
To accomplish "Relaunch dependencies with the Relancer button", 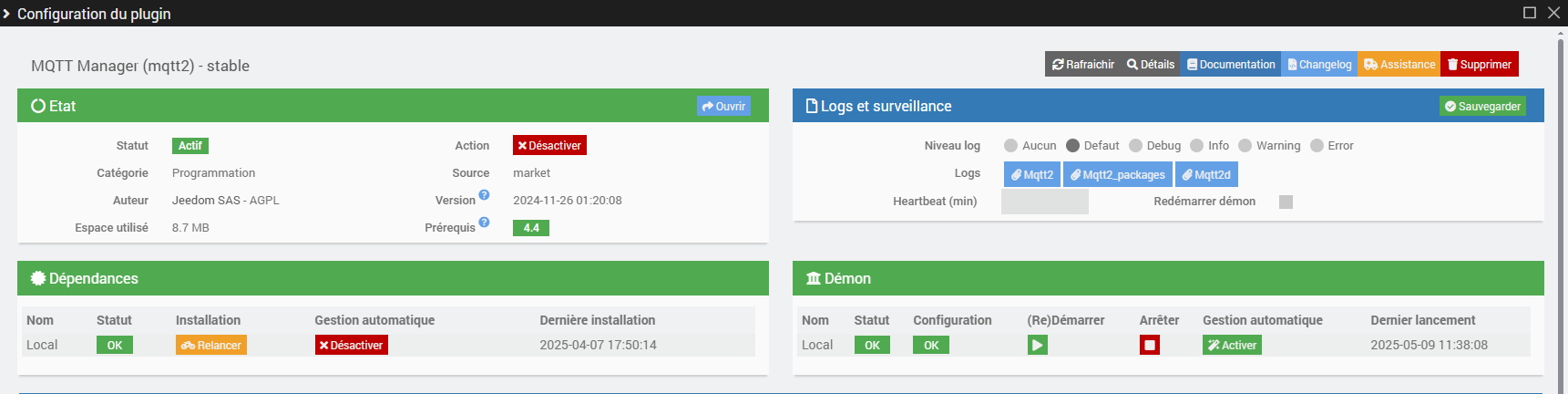I will [x=211, y=345].
